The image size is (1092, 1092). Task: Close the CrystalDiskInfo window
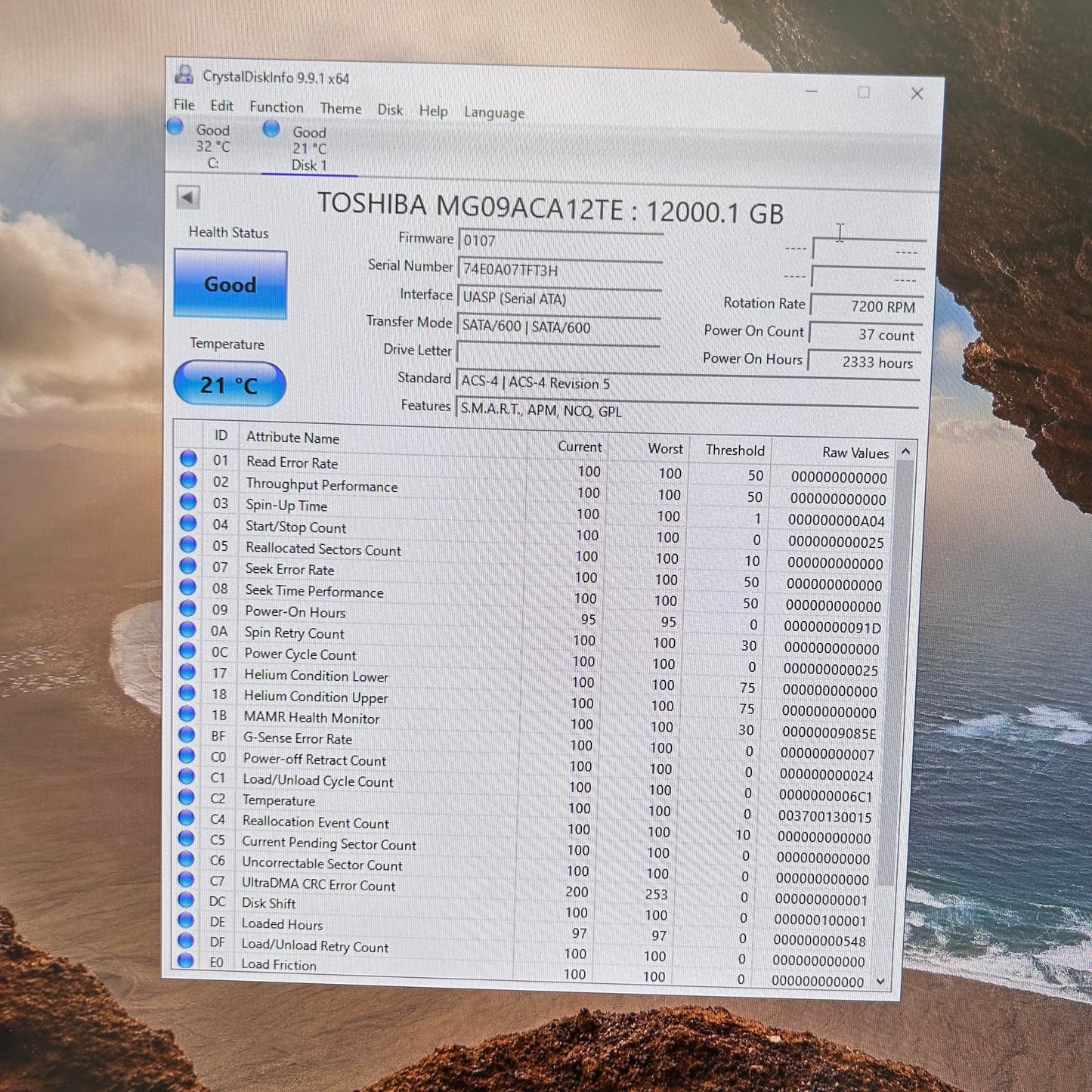point(917,94)
